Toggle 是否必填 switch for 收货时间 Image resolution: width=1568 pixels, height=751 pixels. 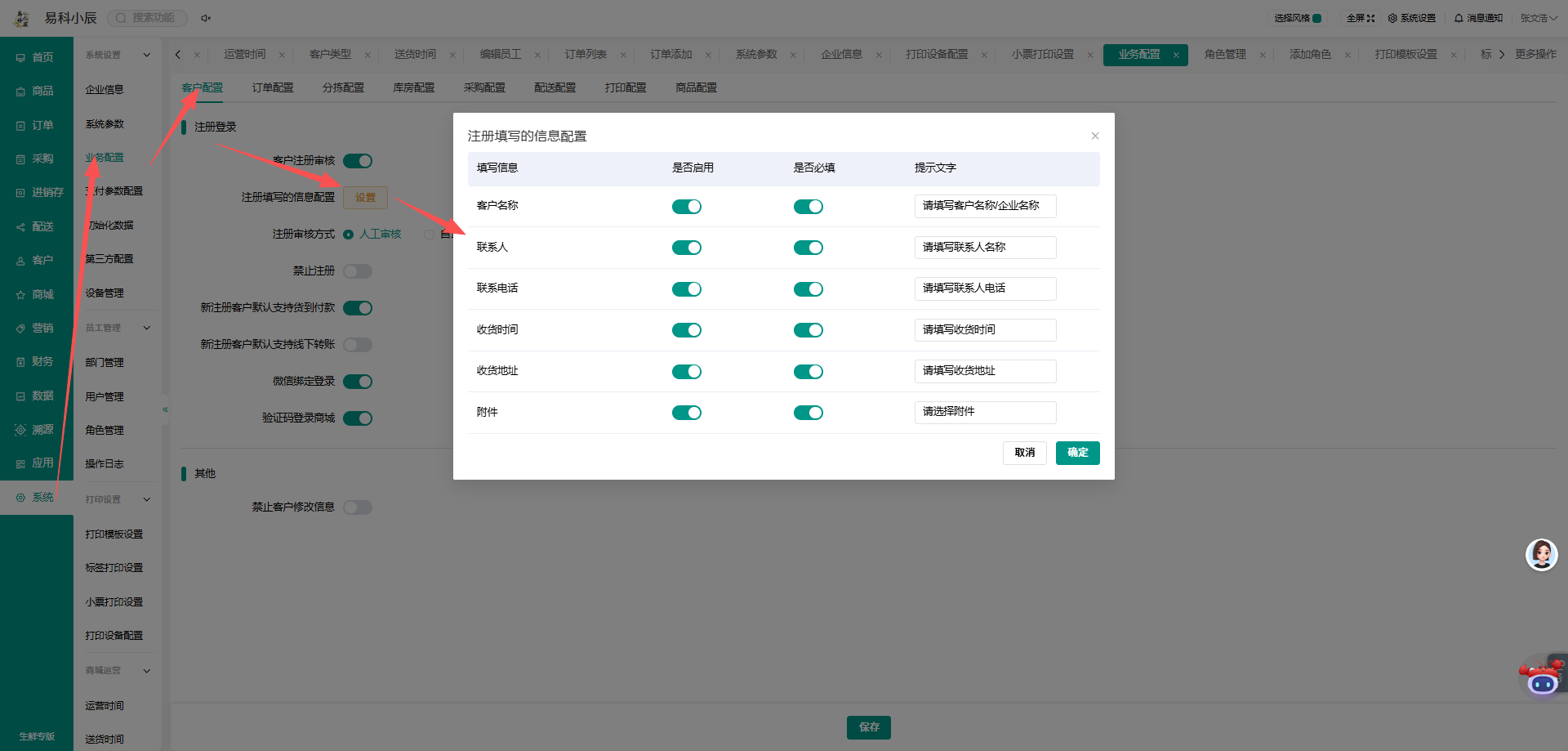tap(808, 330)
